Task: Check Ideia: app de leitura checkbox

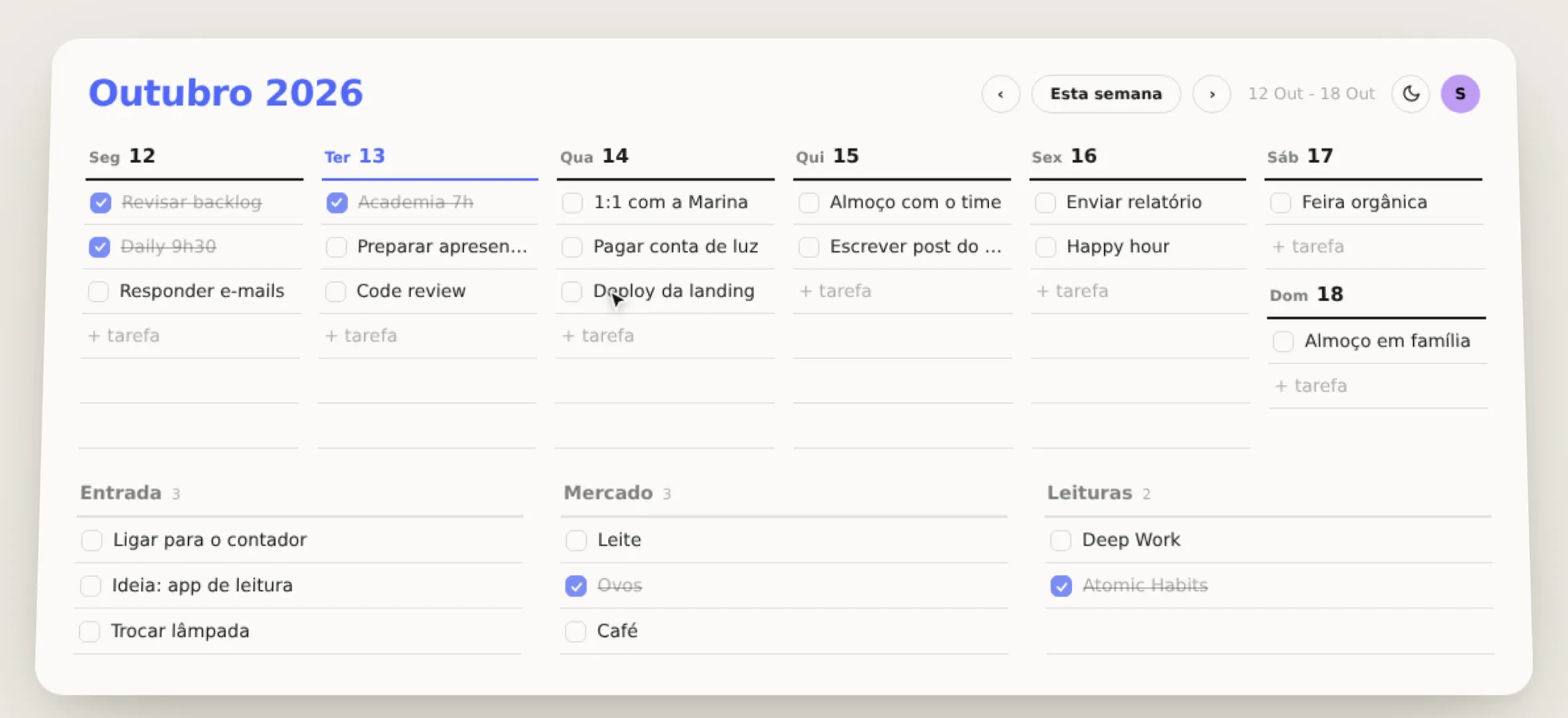Action: pos(90,586)
